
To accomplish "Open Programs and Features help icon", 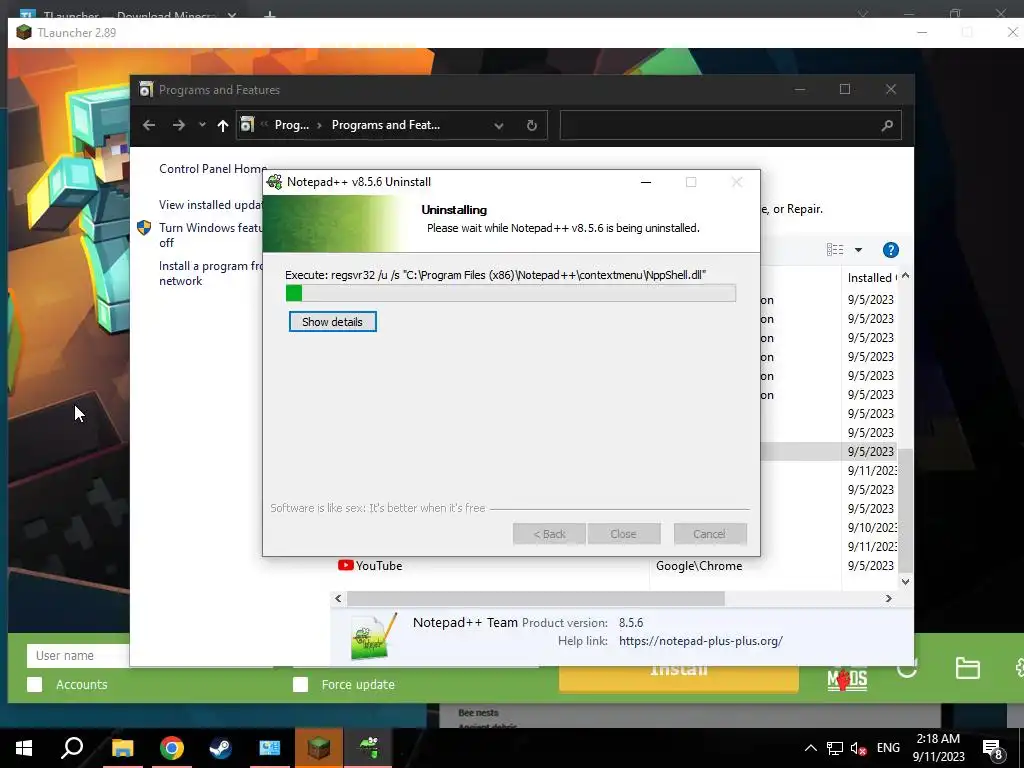I will [891, 250].
